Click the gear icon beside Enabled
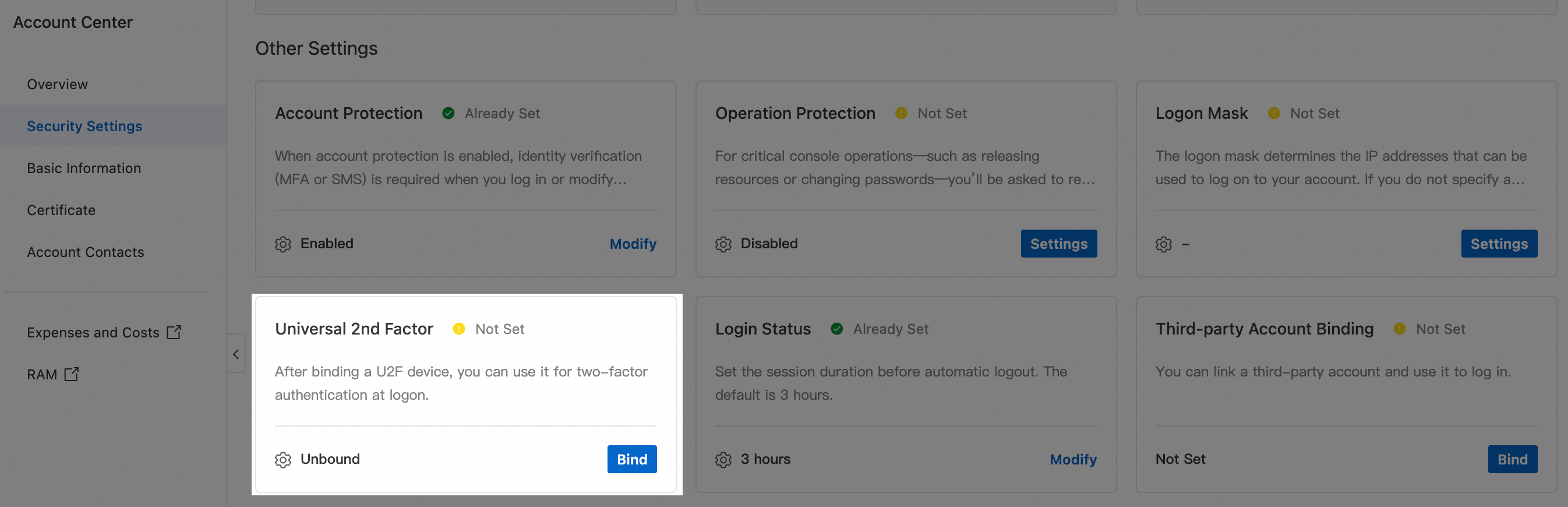Viewport: 1568px width, 507px height. 282,244
